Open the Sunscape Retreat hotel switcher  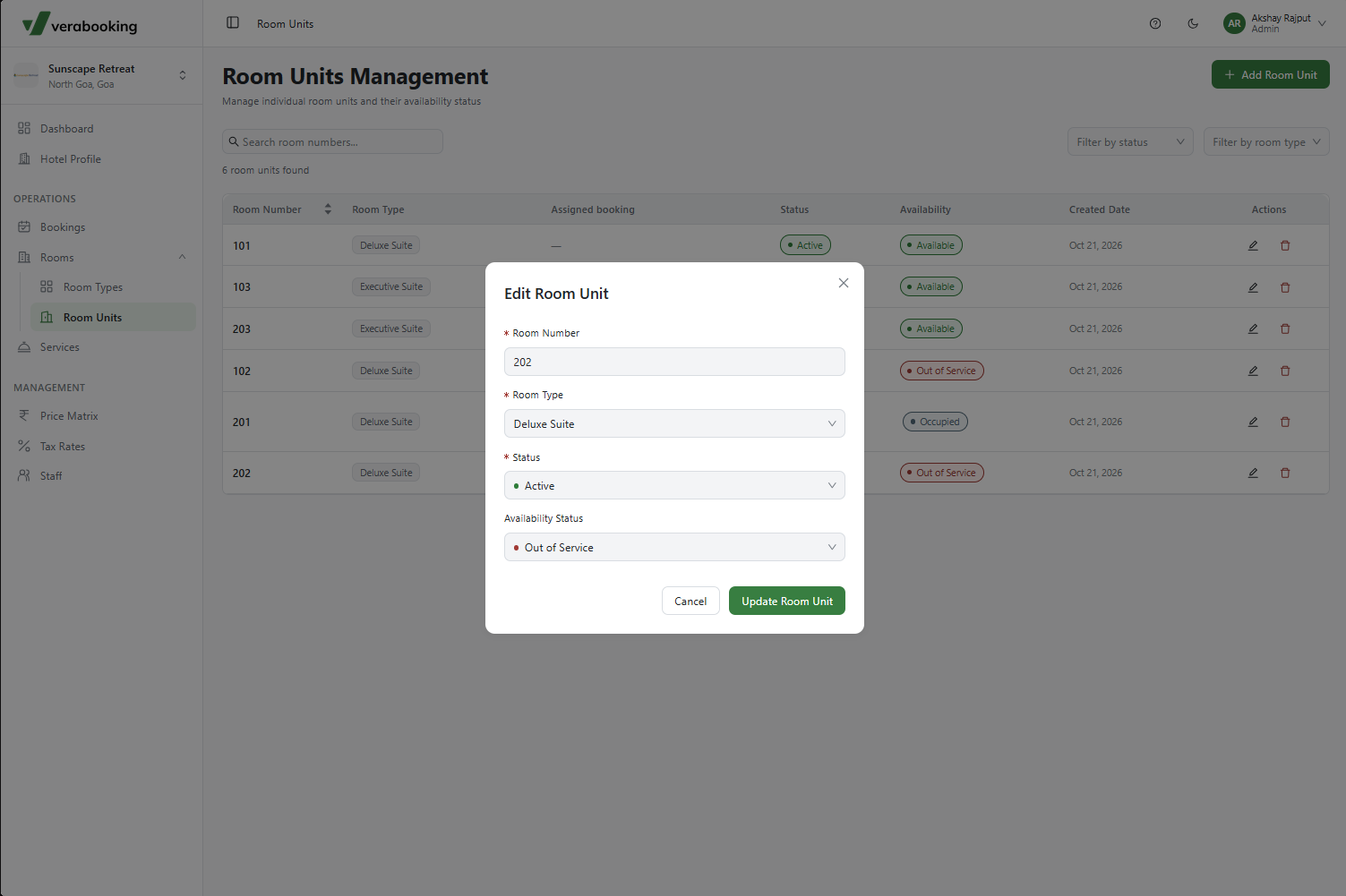click(101, 76)
